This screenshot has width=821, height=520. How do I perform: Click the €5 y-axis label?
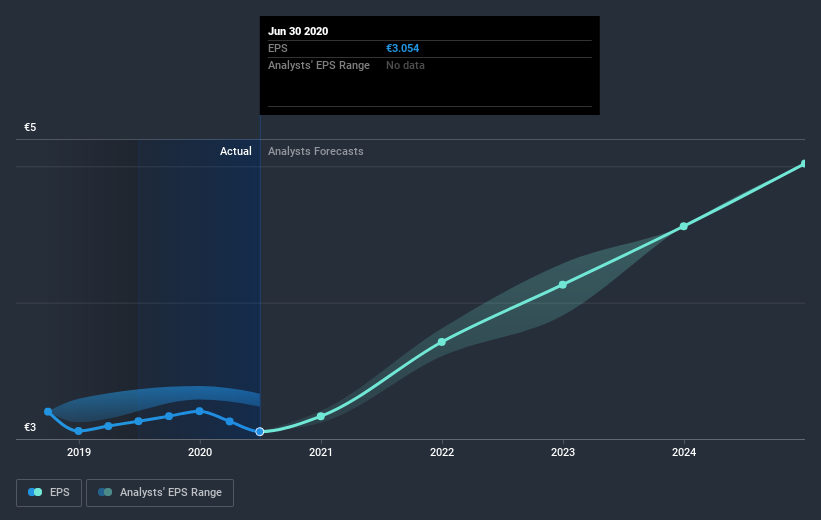(30, 127)
